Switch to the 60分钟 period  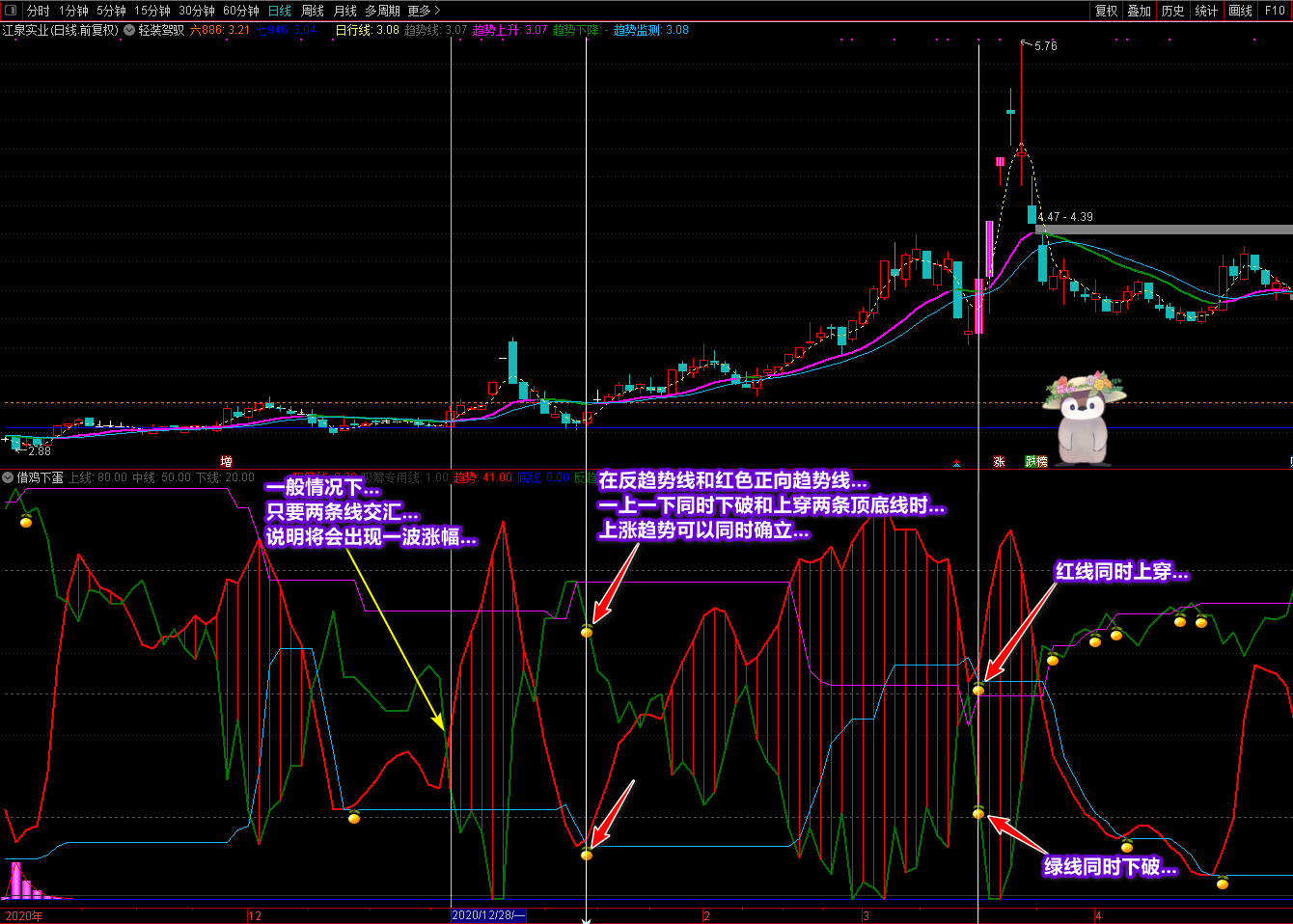240,11
